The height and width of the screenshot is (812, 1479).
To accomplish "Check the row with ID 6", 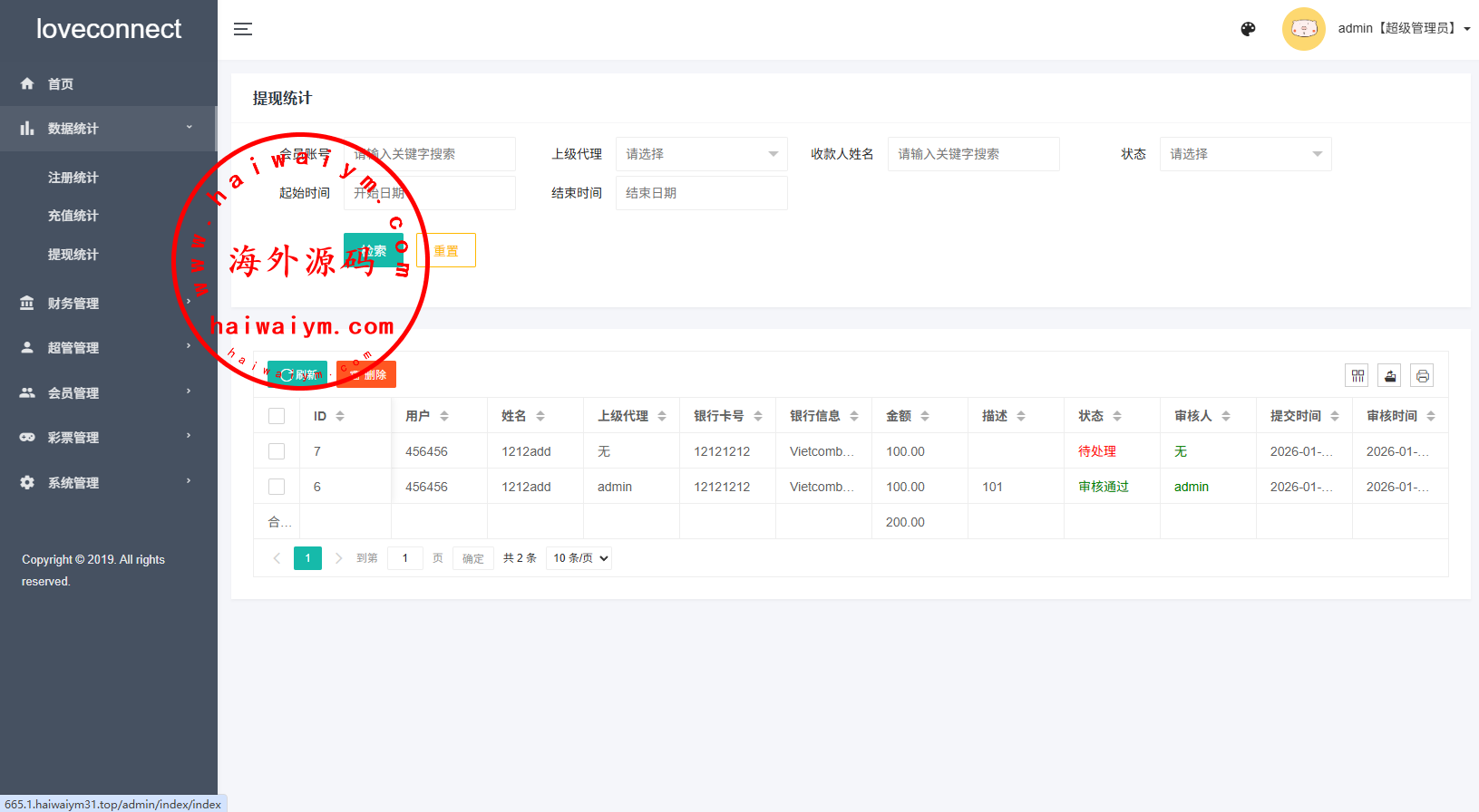I will (x=277, y=487).
